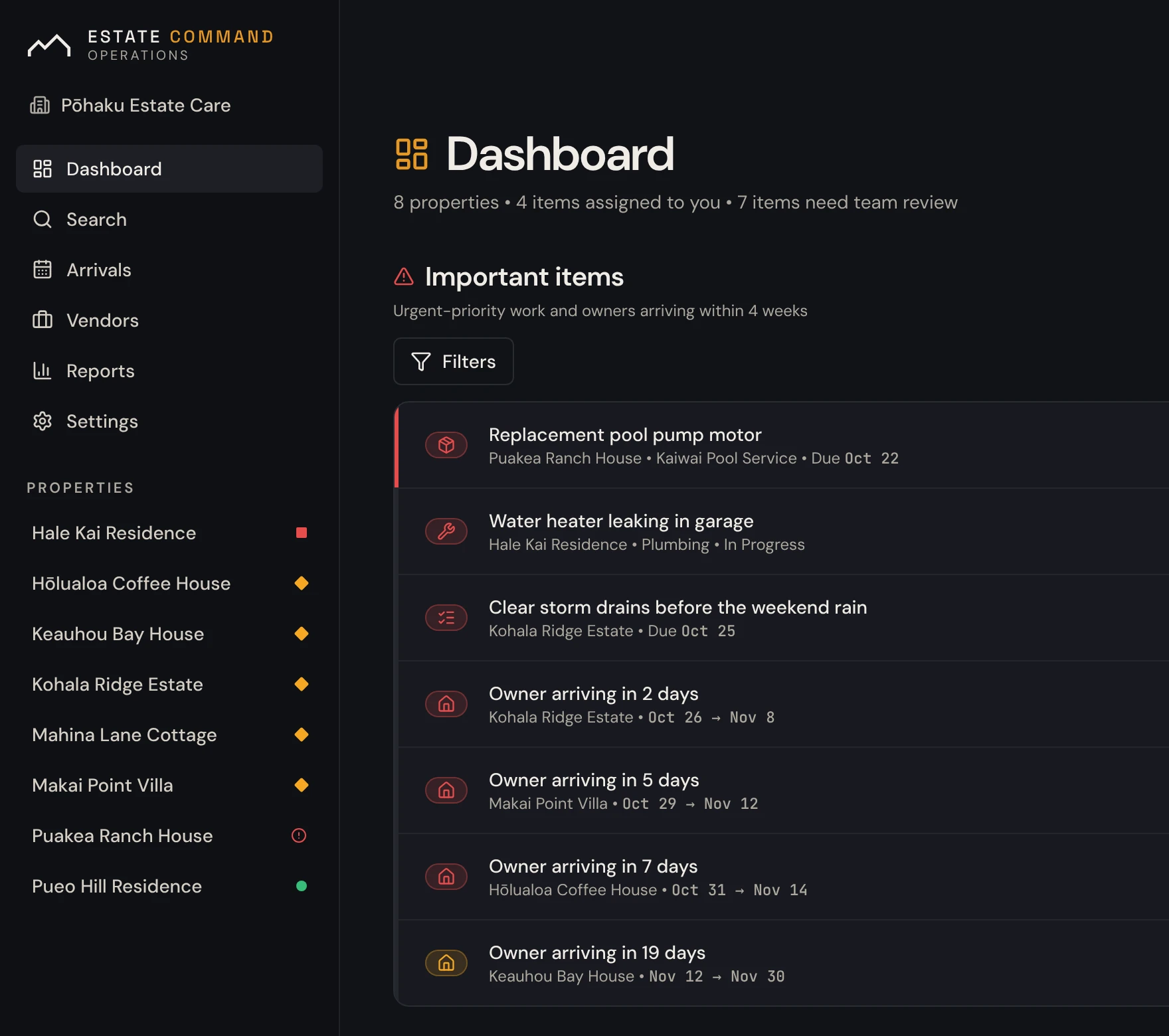This screenshot has width=1169, height=1036.
Task: Go to the Dashboard menu item
Action: pyautogui.click(x=169, y=169)
